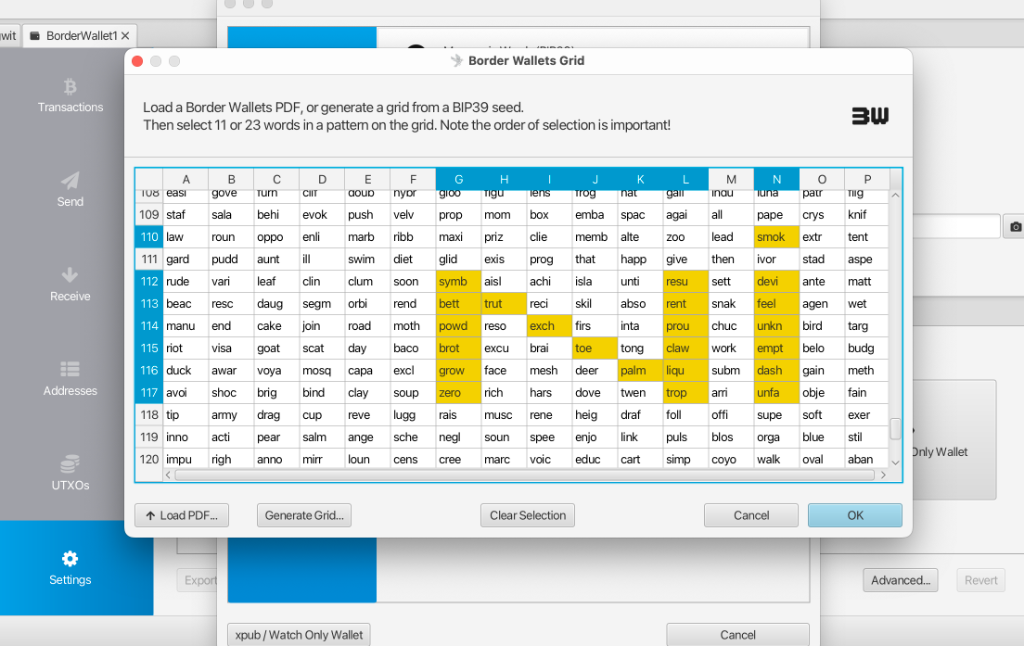
Task: Select the highlighted cell 'zero'
Action: click(458, 393)
